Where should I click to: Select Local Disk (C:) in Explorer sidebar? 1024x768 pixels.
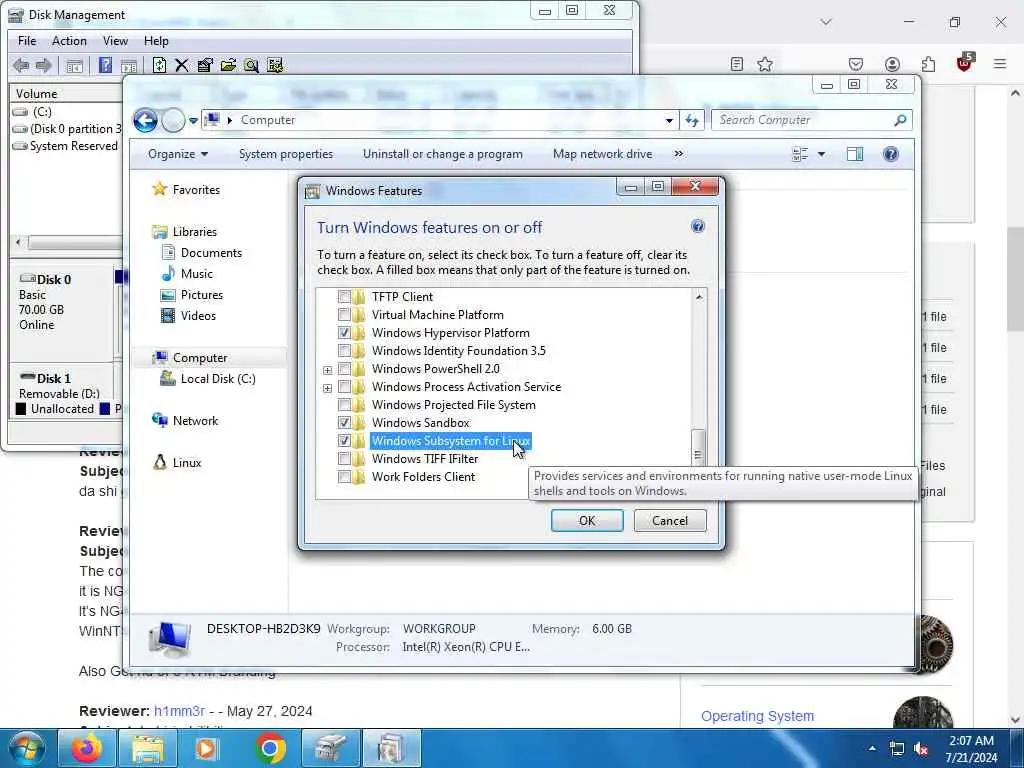pyautogui.click(x=217, y=379)
